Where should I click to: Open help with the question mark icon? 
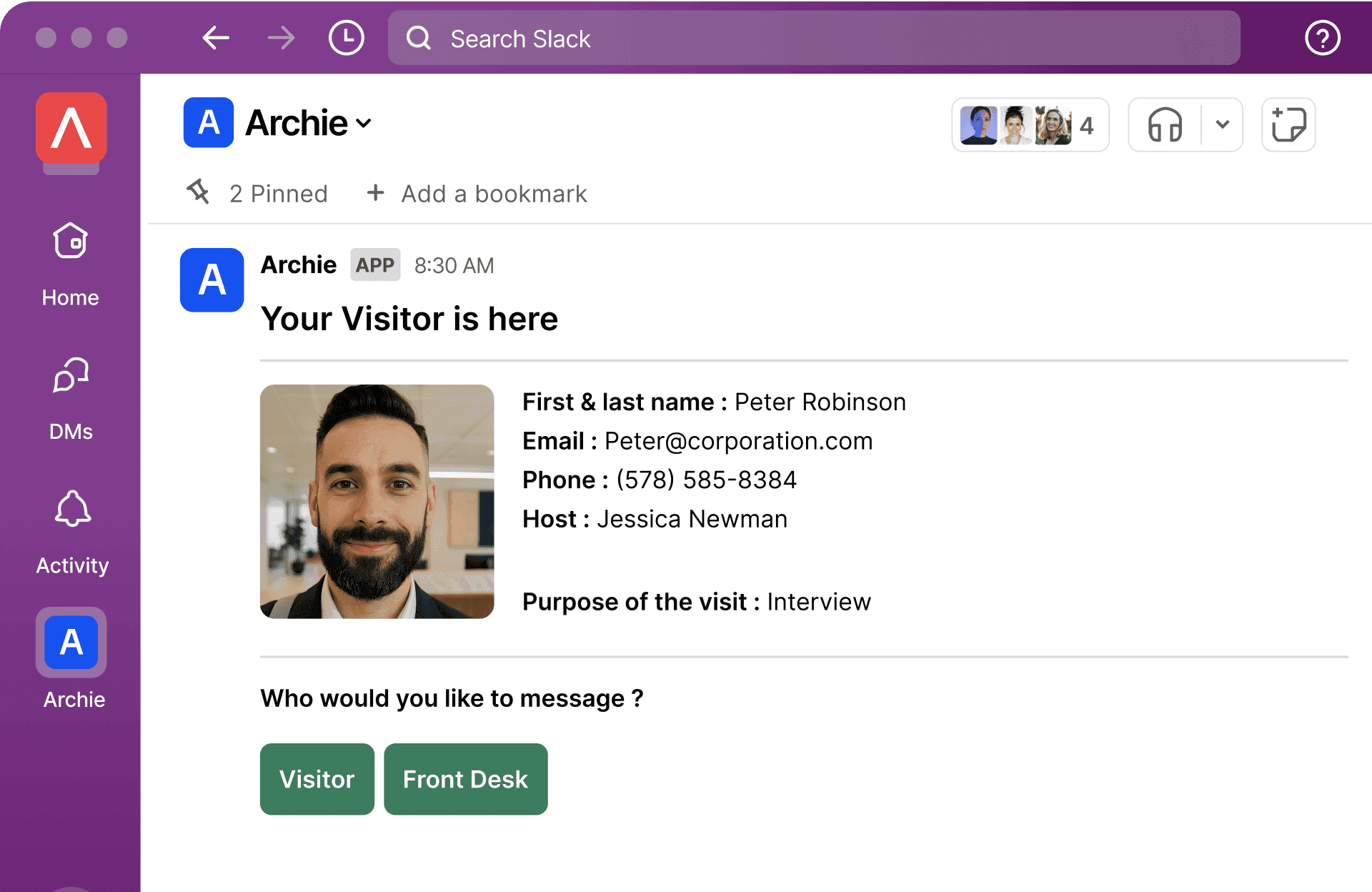(x=1321, y=38)
